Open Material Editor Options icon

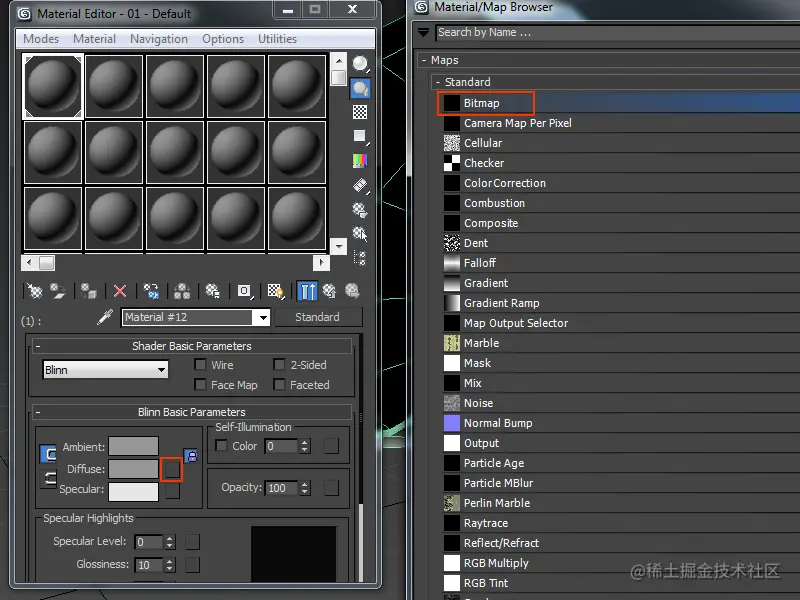pos(360,210)
